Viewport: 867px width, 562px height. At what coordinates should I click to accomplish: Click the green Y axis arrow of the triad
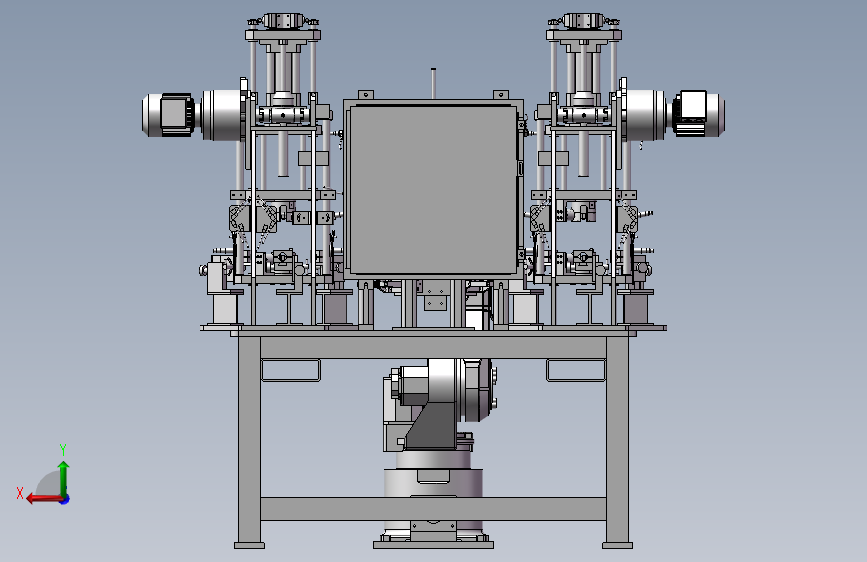[x=64, y=478]
